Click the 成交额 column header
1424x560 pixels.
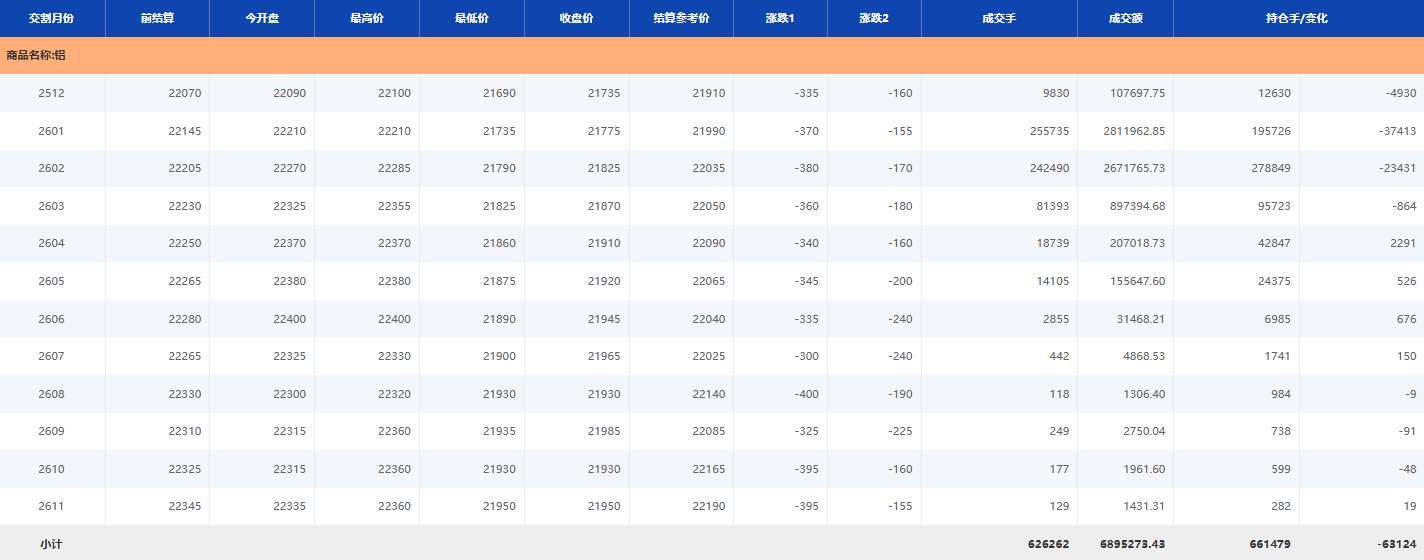tap(1125, 19)
